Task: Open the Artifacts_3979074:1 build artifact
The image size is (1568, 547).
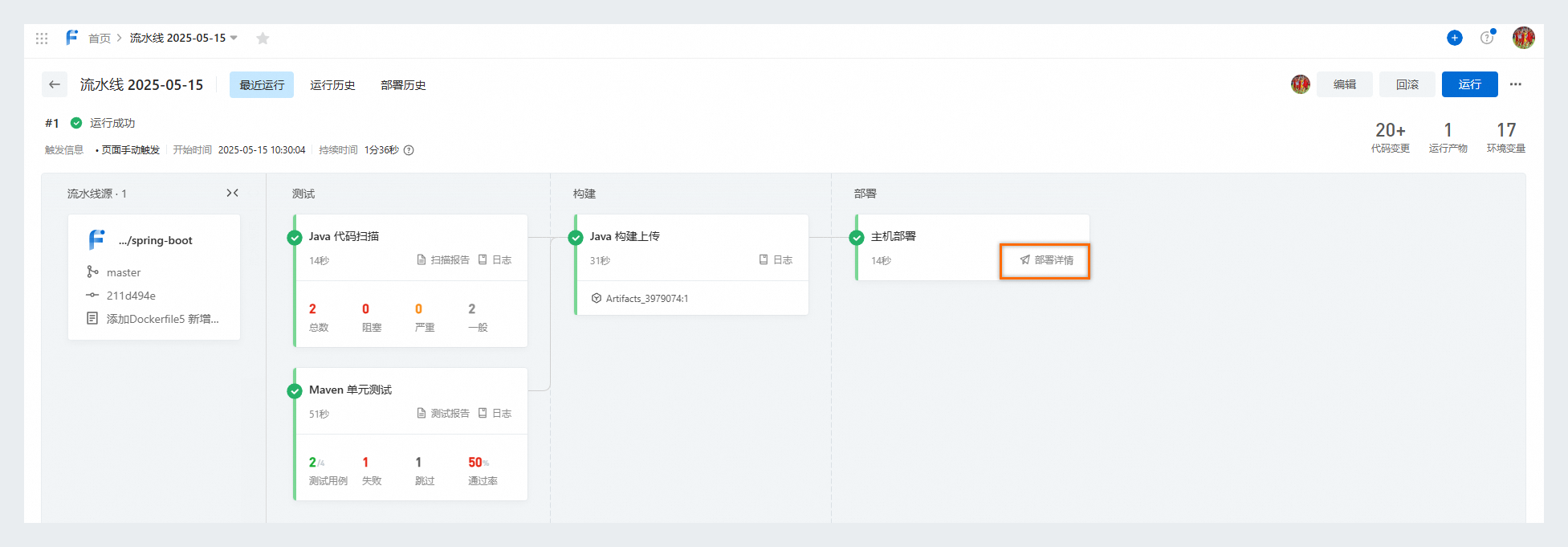Action: (x=640, y=298)
